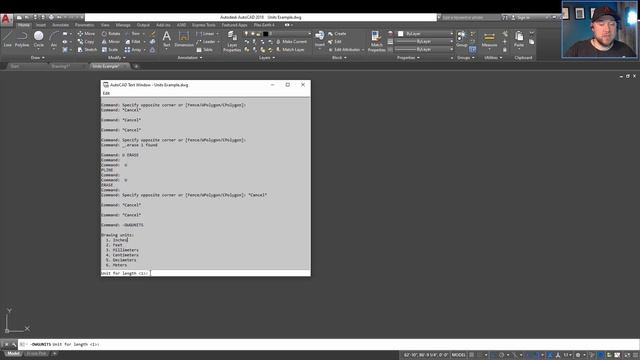640x360 pixels.
Task: Click the keyword search box
Action: [x=470, y=18]
